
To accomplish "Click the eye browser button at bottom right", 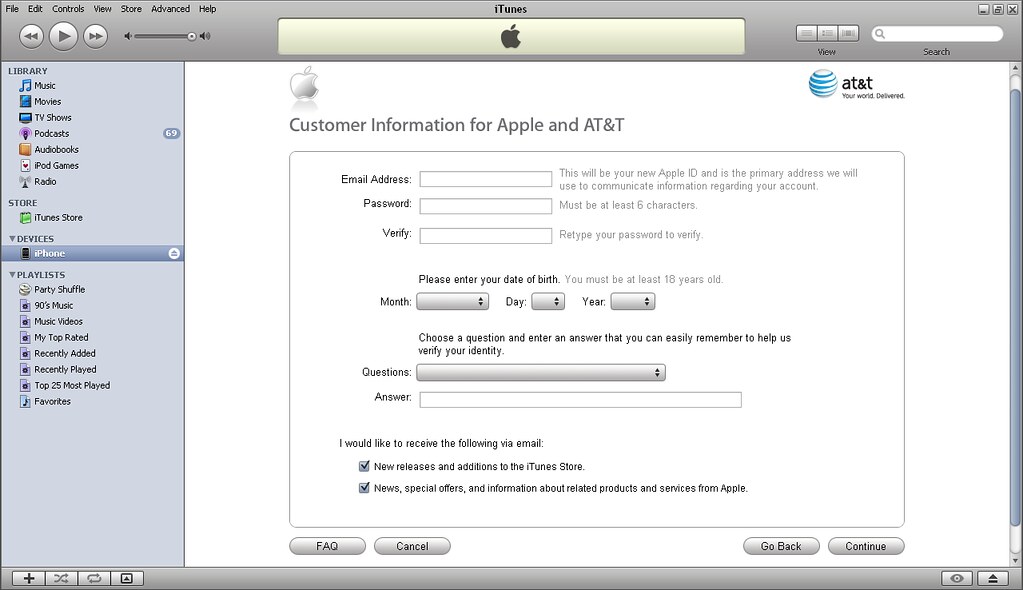I will (x=957, y=578).
